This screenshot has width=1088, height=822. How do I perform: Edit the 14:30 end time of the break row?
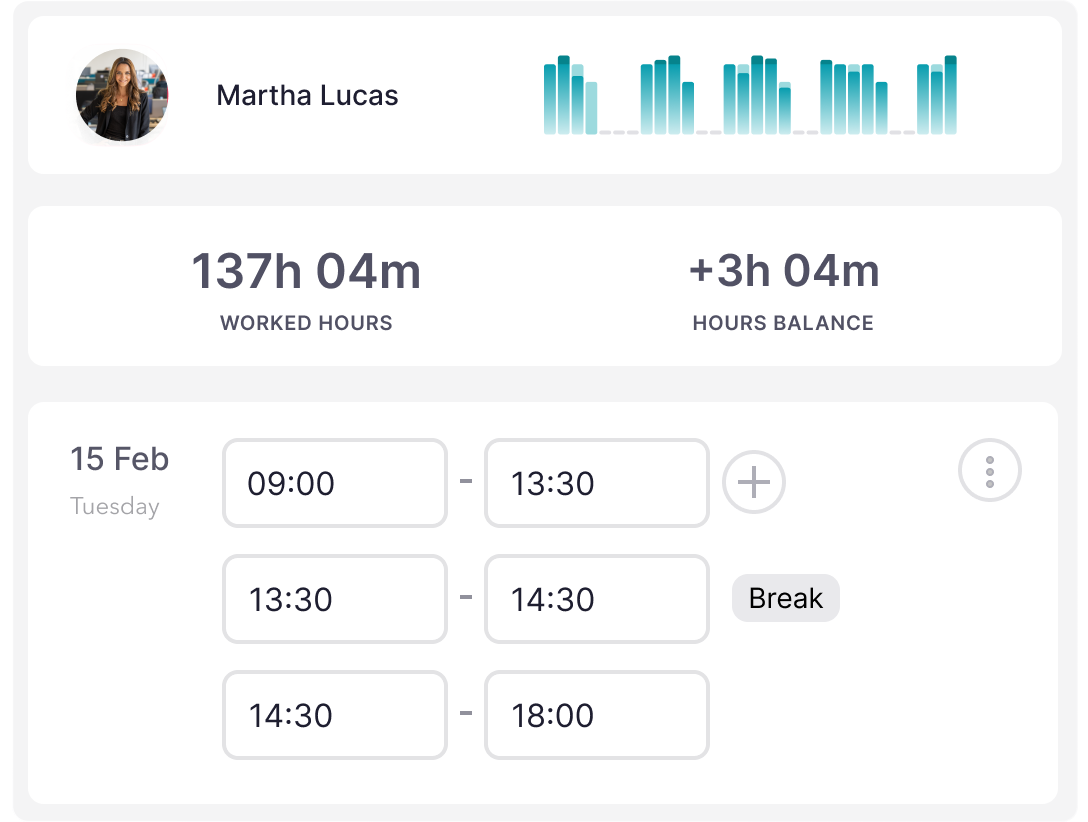[x=596, y=600]
